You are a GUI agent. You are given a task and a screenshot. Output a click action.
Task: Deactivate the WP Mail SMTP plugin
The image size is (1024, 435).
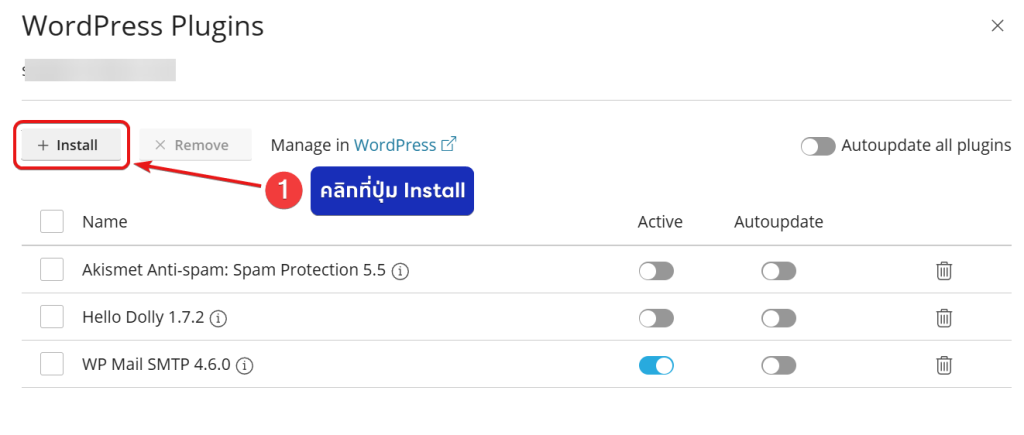(x=656, y=365)
